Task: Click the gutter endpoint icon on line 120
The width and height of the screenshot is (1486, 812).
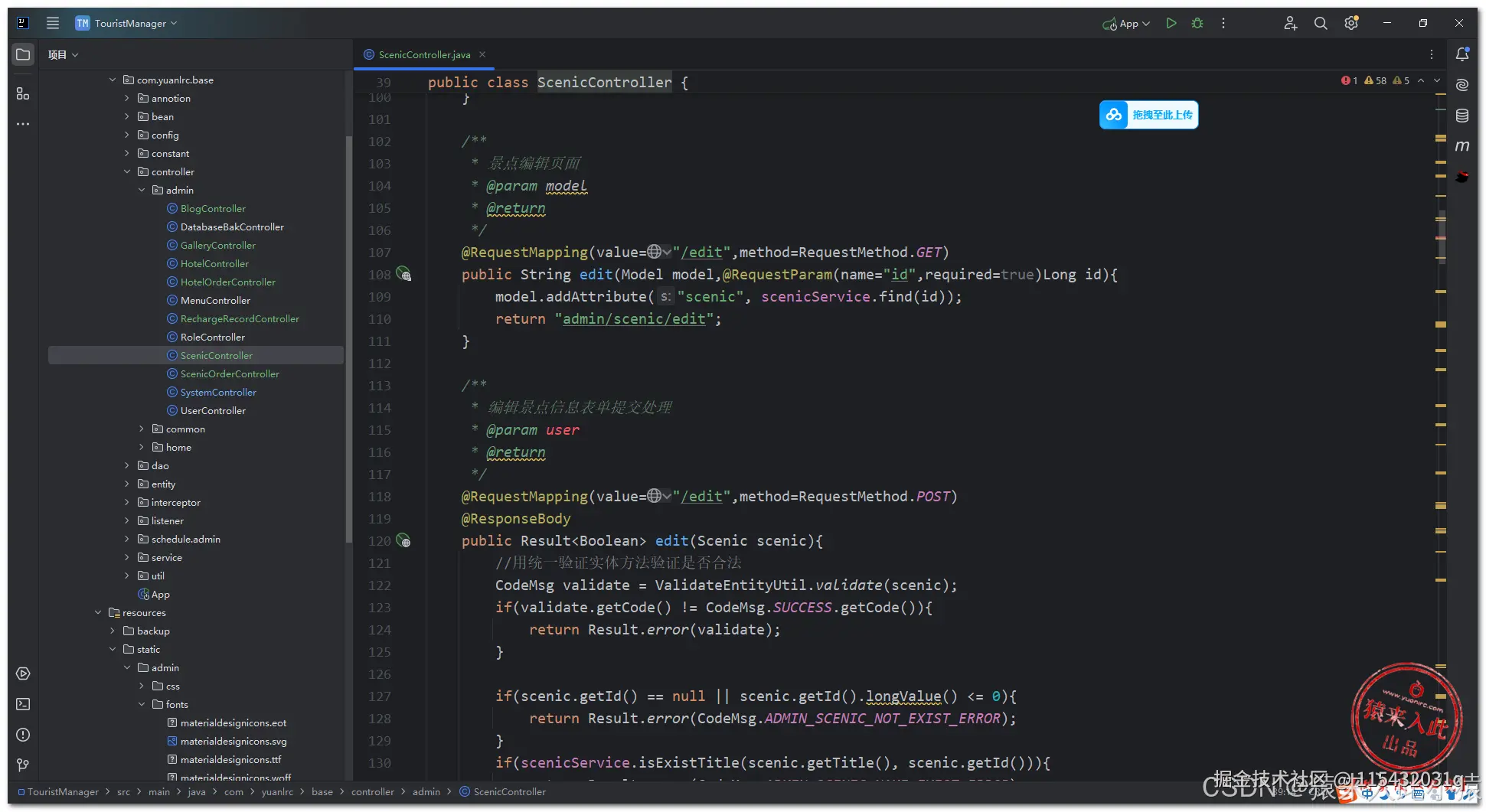Action: pyautogui.click(x=403, y=540)
